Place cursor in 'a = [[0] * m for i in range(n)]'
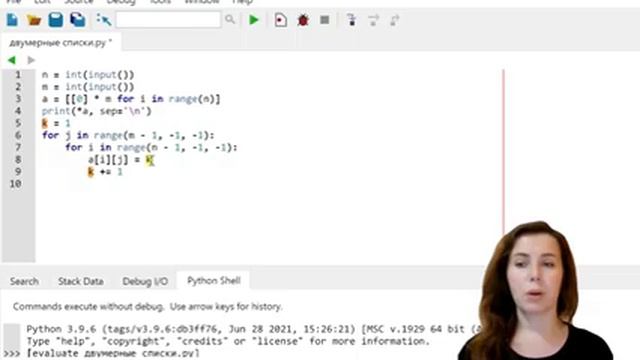 pyautogui.click(x=131, y=99)
